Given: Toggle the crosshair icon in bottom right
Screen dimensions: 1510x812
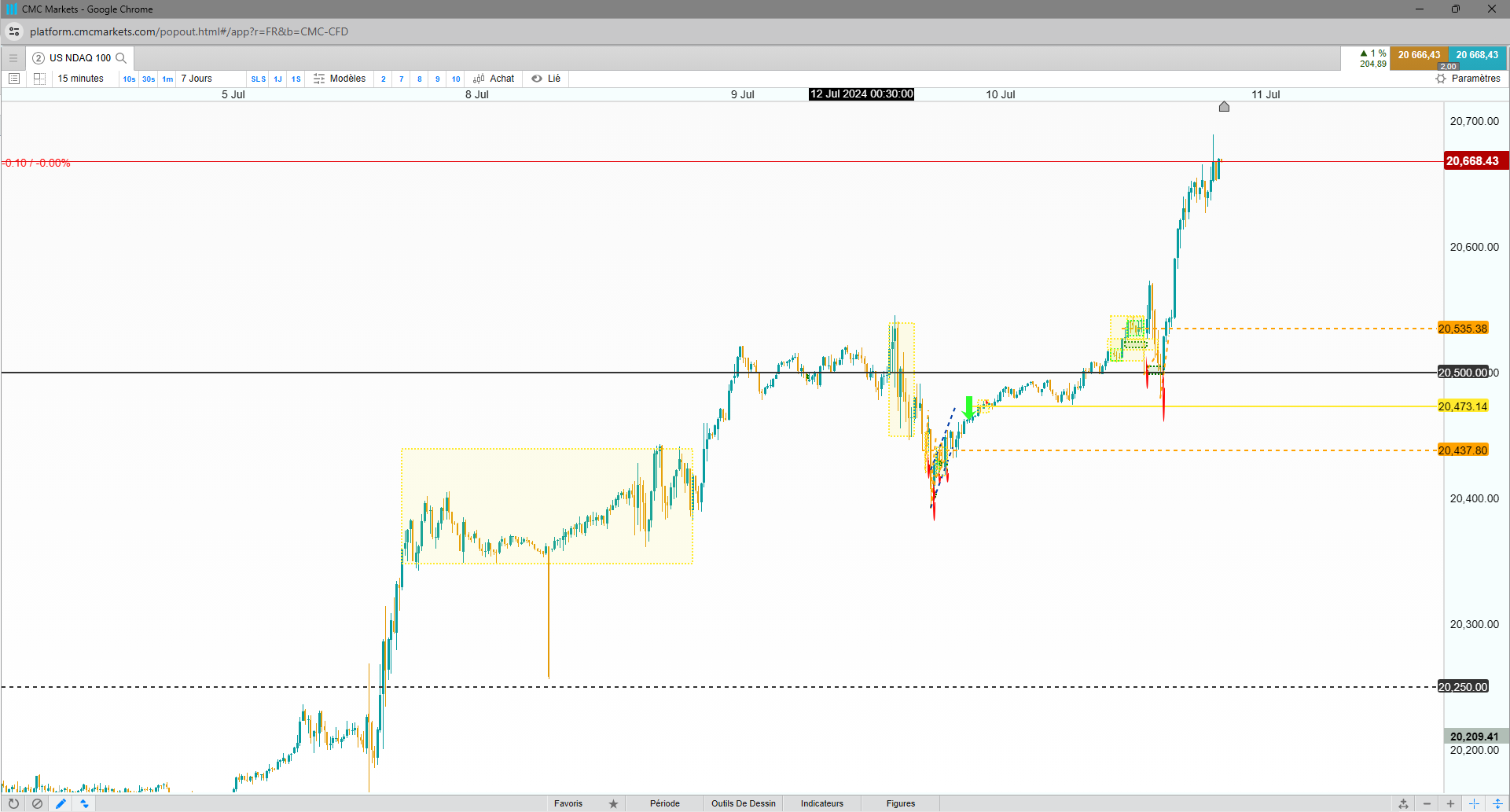Looking at the screenshot, I should 1474,803.
